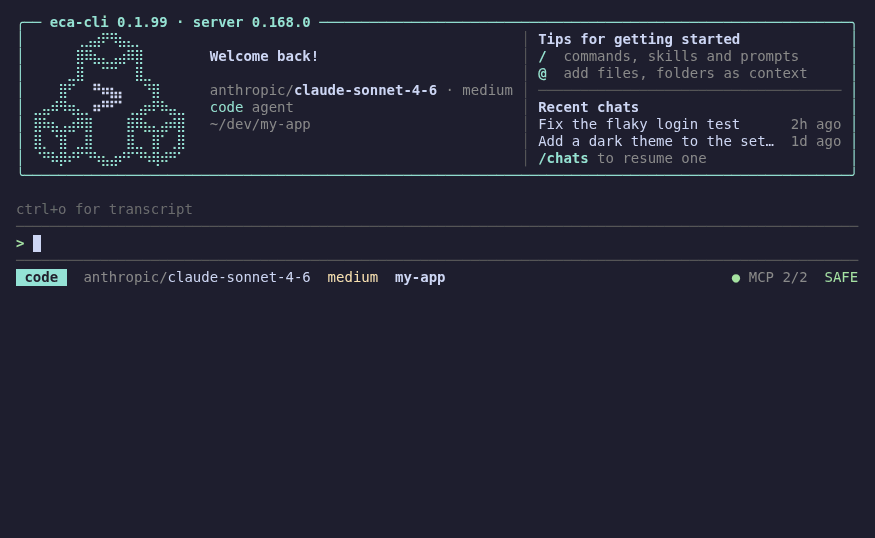Click the 'Recent chats' heading

click(x=588, y=107)
